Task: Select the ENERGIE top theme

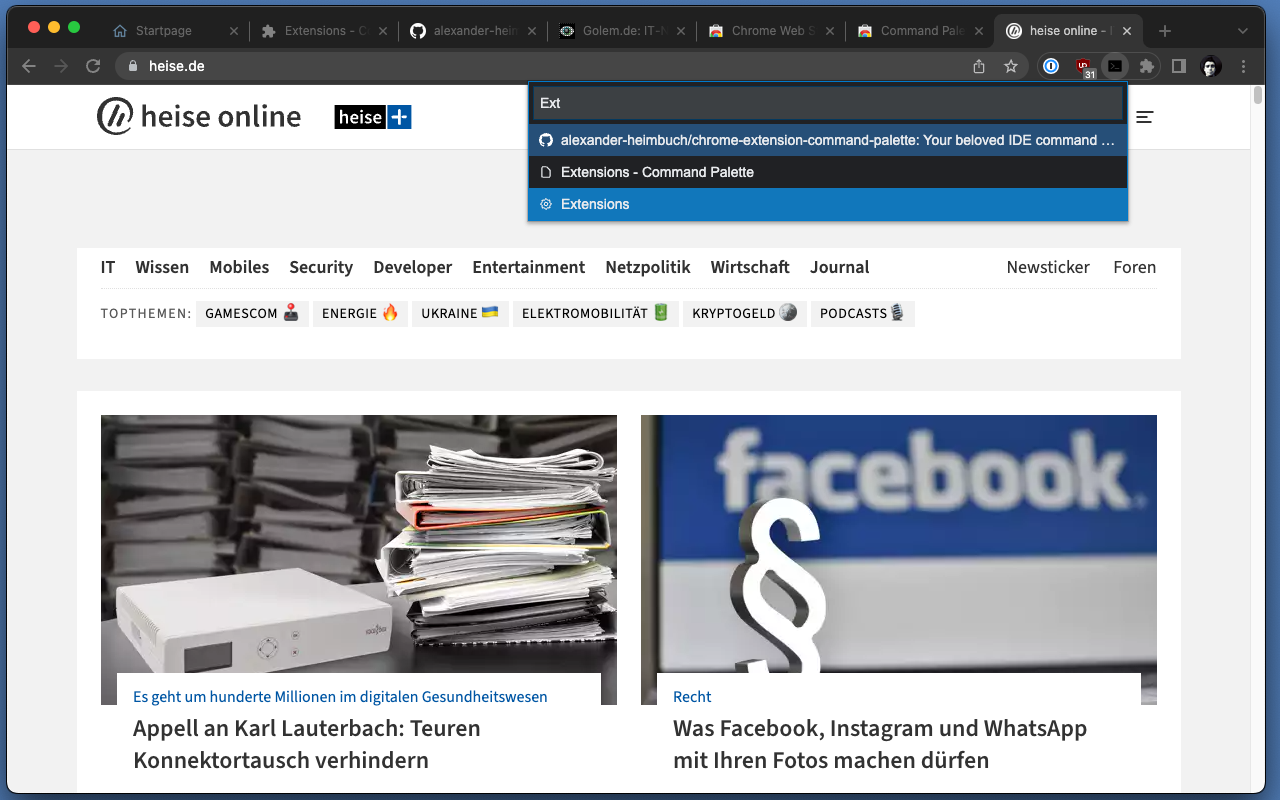Action: pyautogui.click(x=360, y=313)
